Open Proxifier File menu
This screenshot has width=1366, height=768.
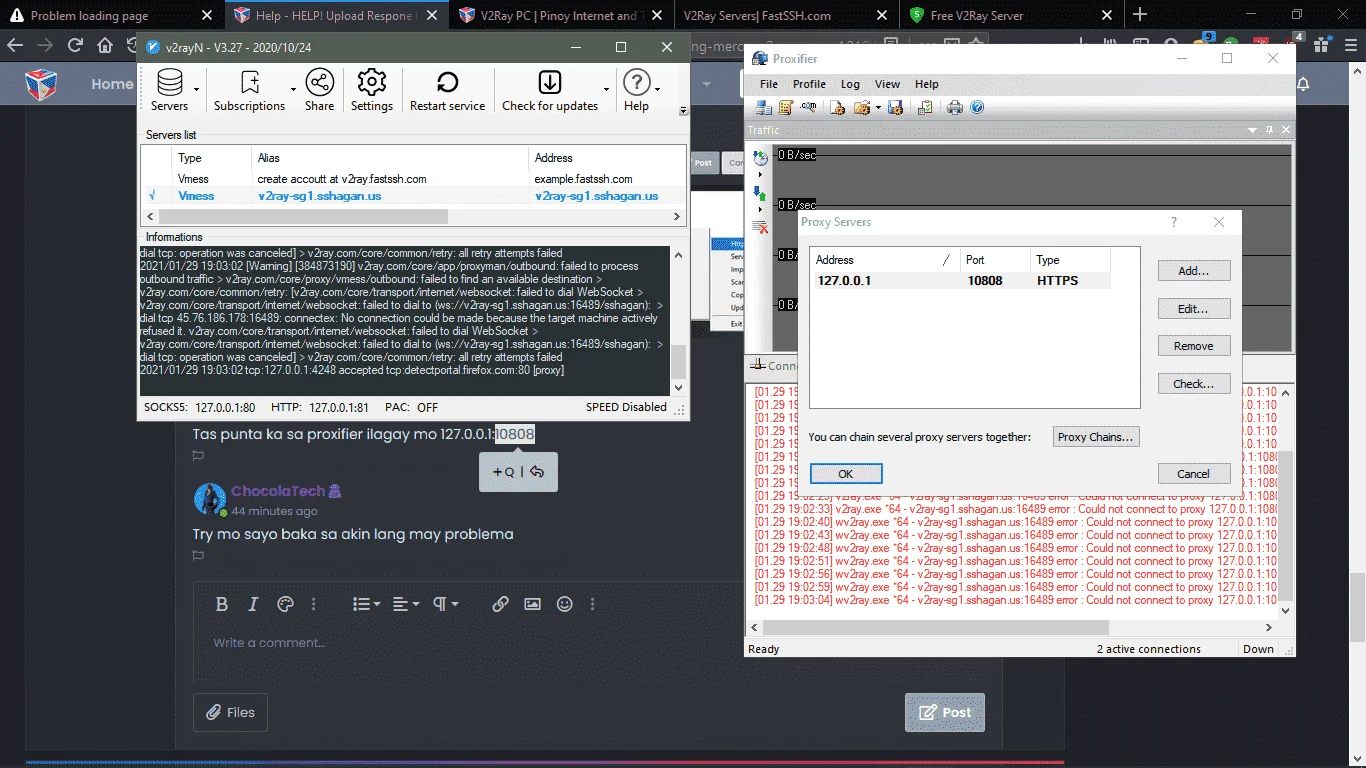(768, 84)
